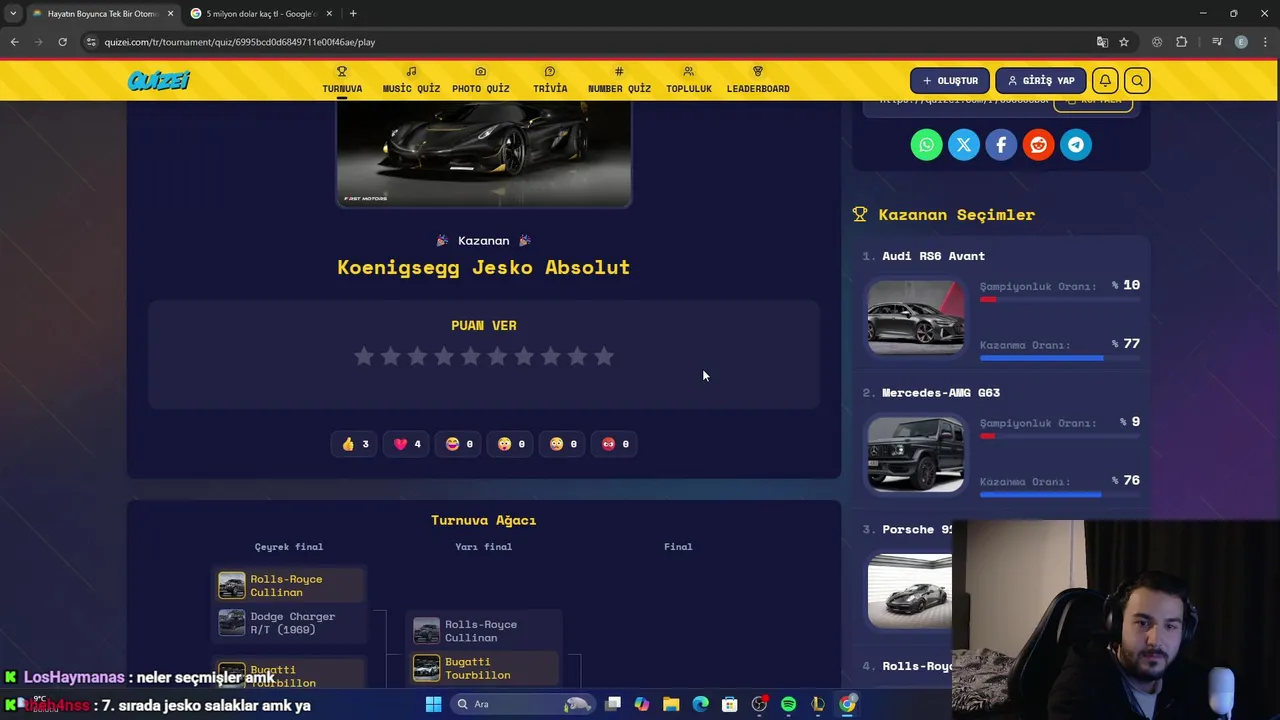Image resolution: width=1280 pixels, height=720 pixels.
Task: Open the Windows Start menu
Action: (433, 704)
